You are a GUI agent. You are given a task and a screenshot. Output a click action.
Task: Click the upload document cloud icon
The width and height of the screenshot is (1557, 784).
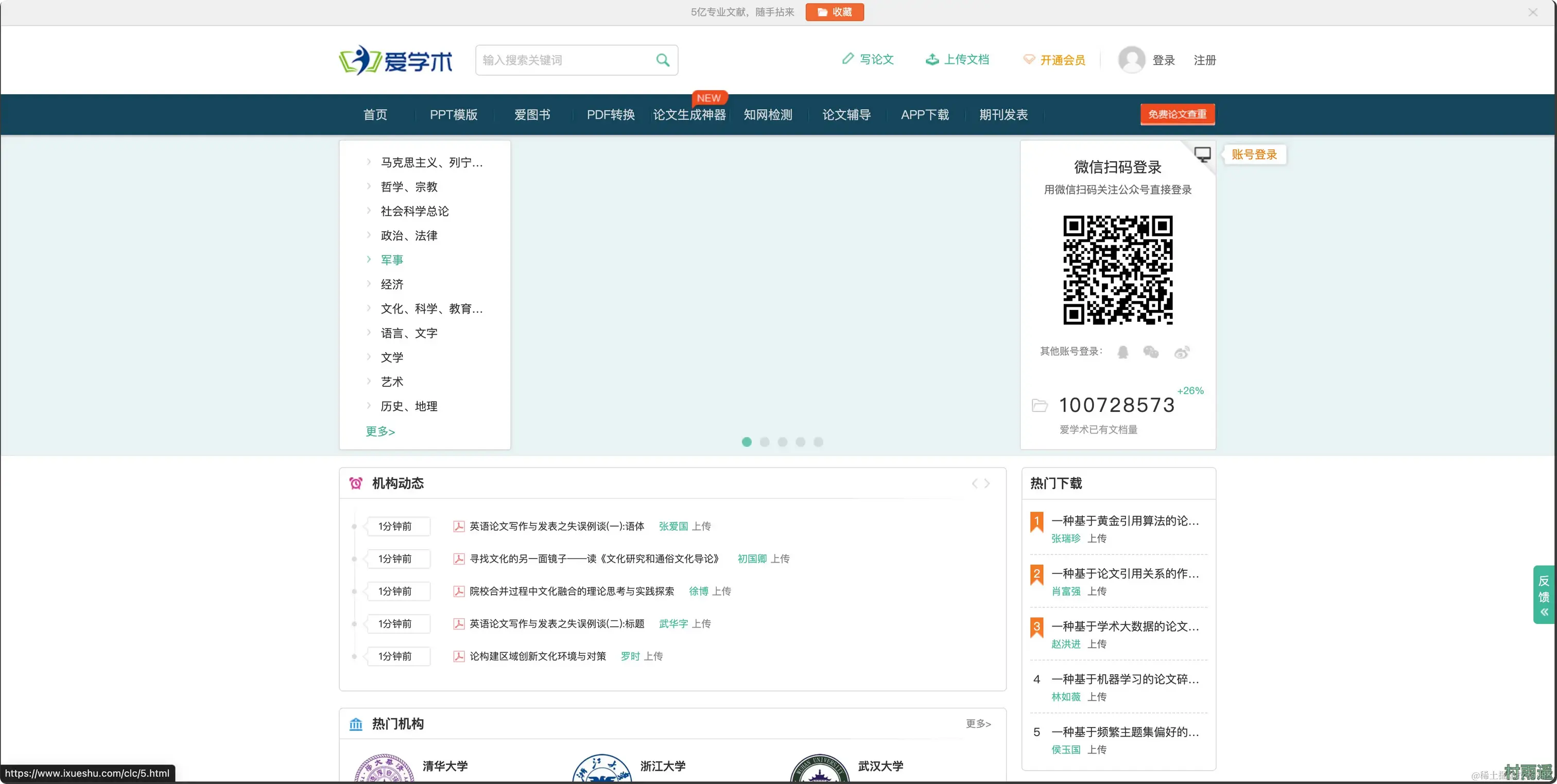pos(932,59)
